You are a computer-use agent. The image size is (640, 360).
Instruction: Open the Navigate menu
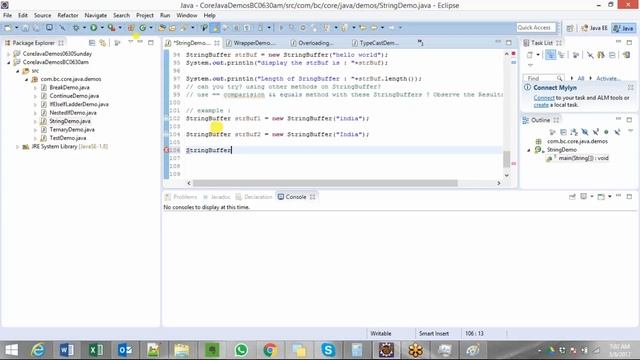click(96, 15)
